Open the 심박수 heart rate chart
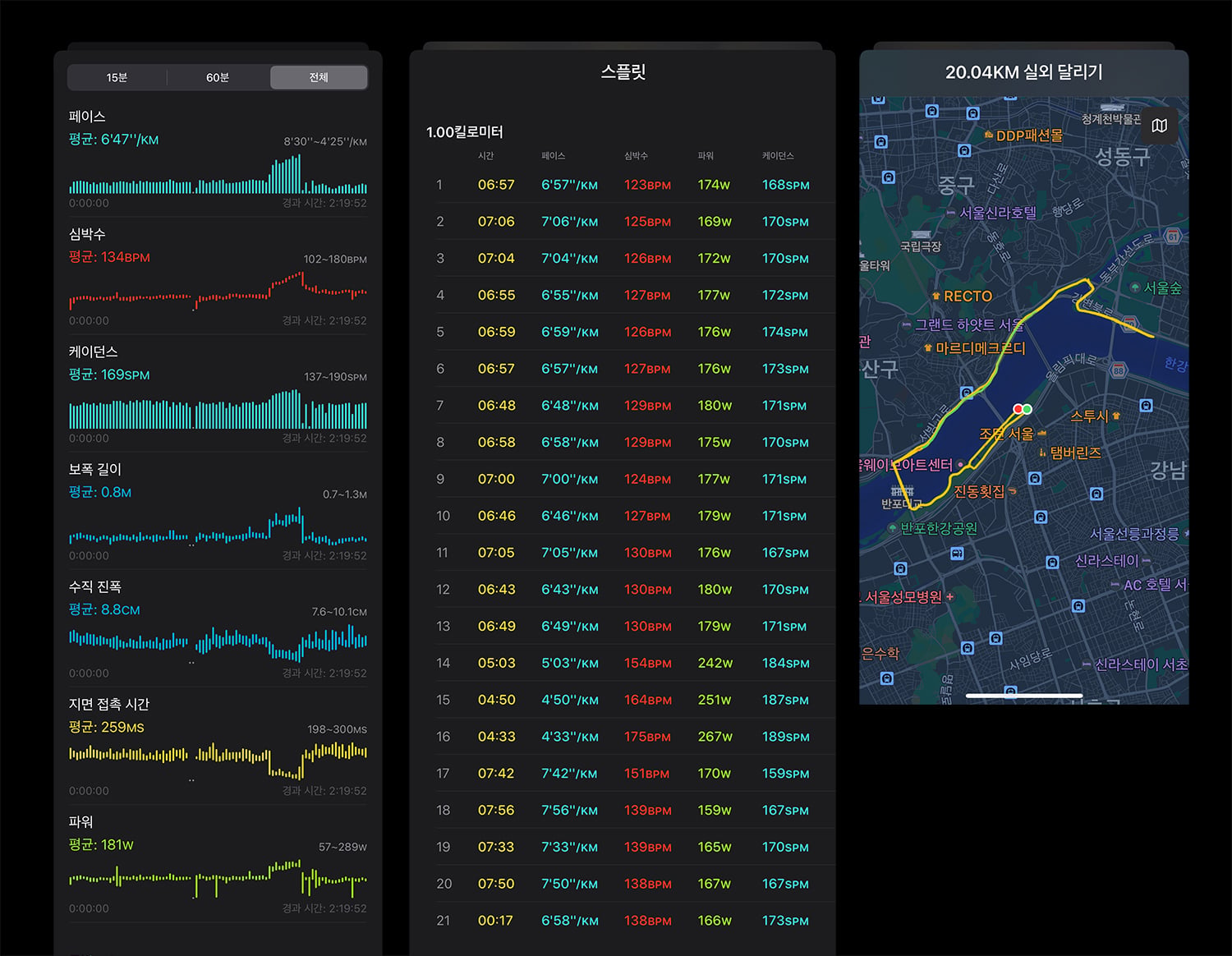The height and width of the screenshot is (956, 1232). tap(218, 277)
